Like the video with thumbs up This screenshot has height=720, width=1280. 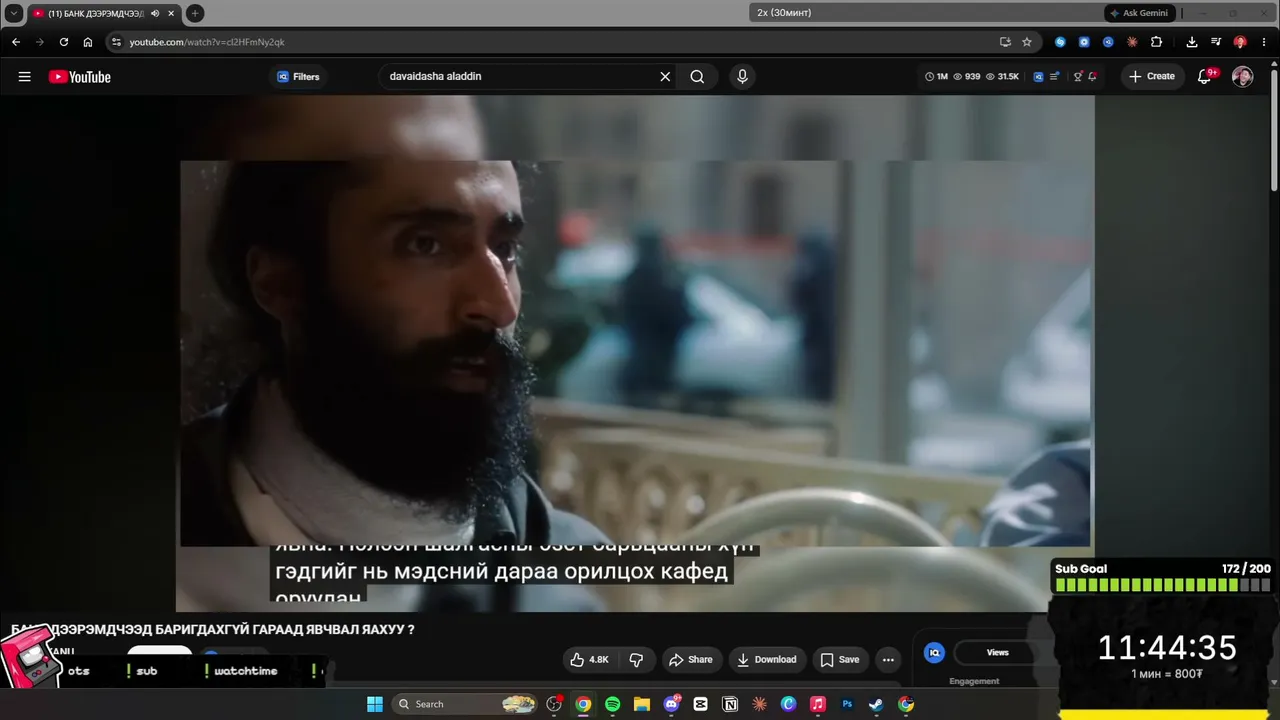coord(588,660)
